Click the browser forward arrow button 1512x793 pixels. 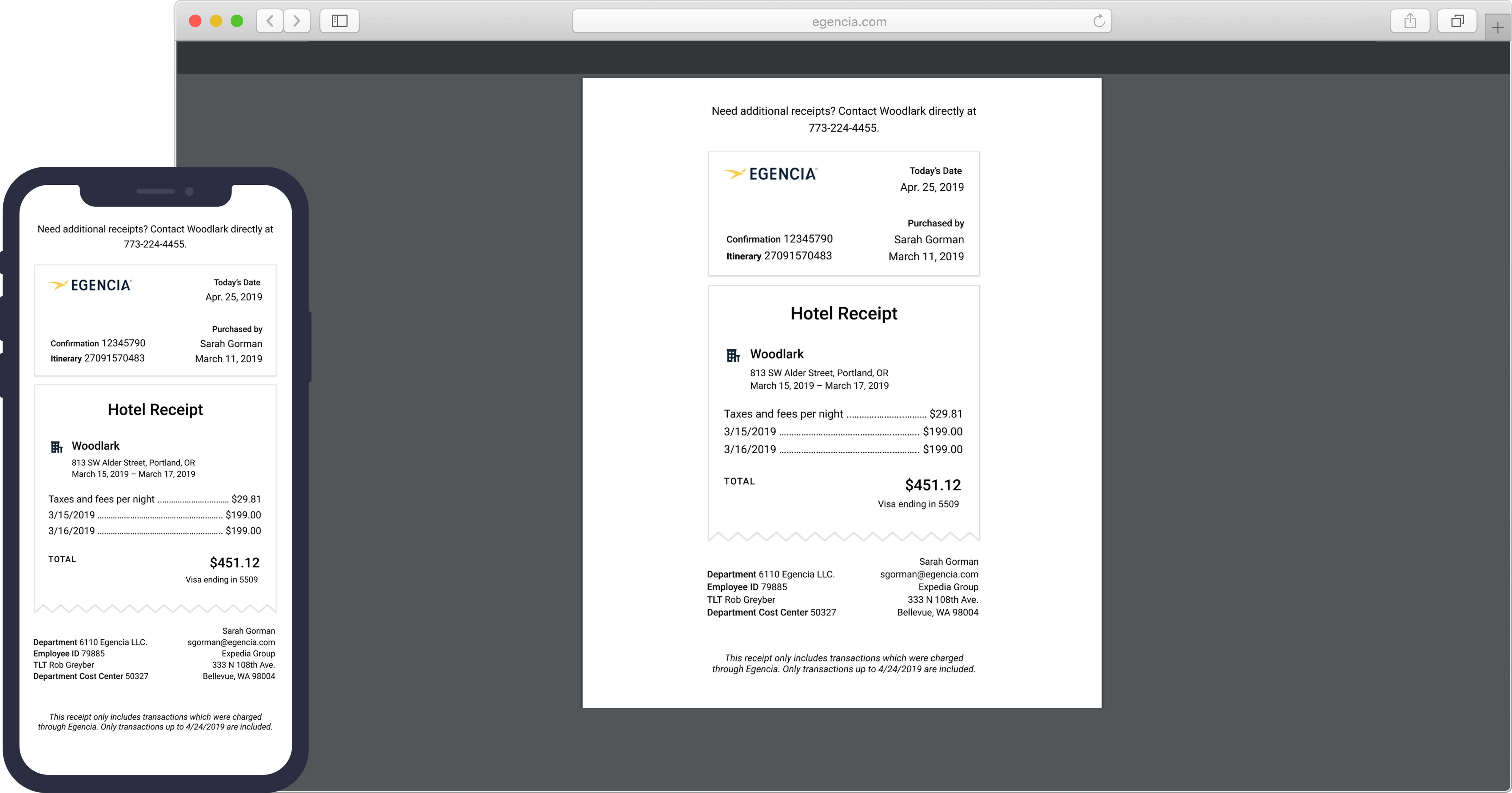tap(297, 21)
